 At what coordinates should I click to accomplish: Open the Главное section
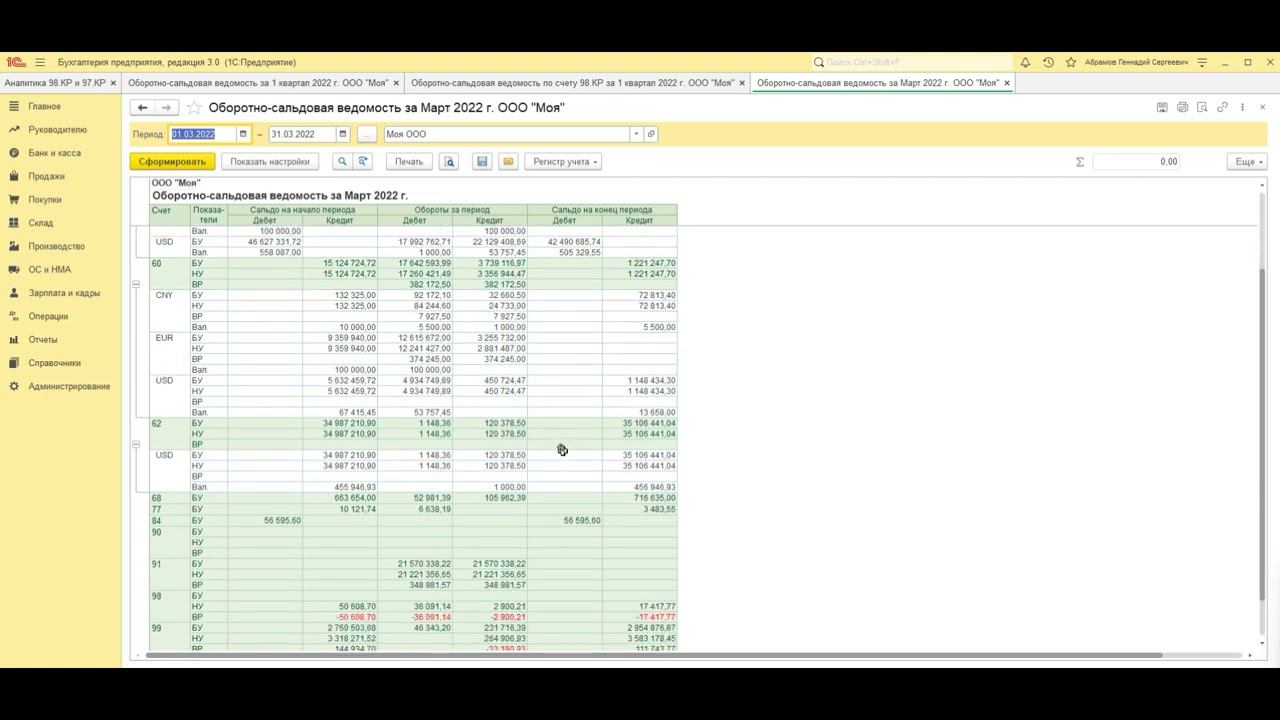point(45,106)
